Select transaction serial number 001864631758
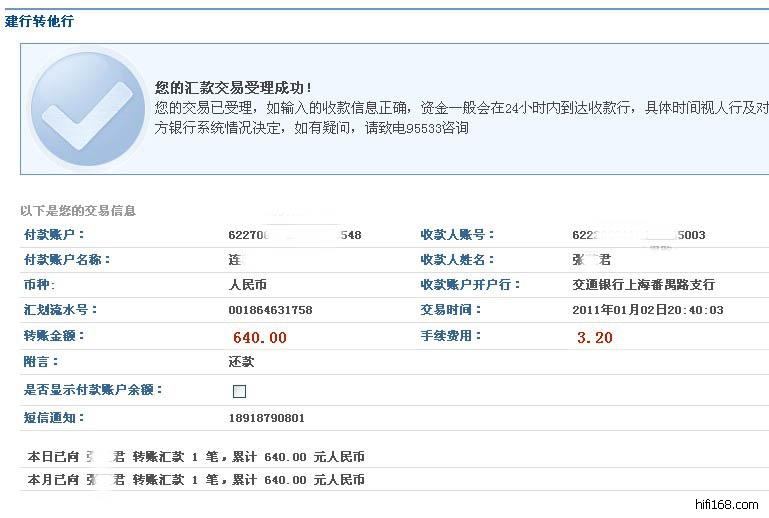Viewport: 769px width, 518px height. coord(270,310)
